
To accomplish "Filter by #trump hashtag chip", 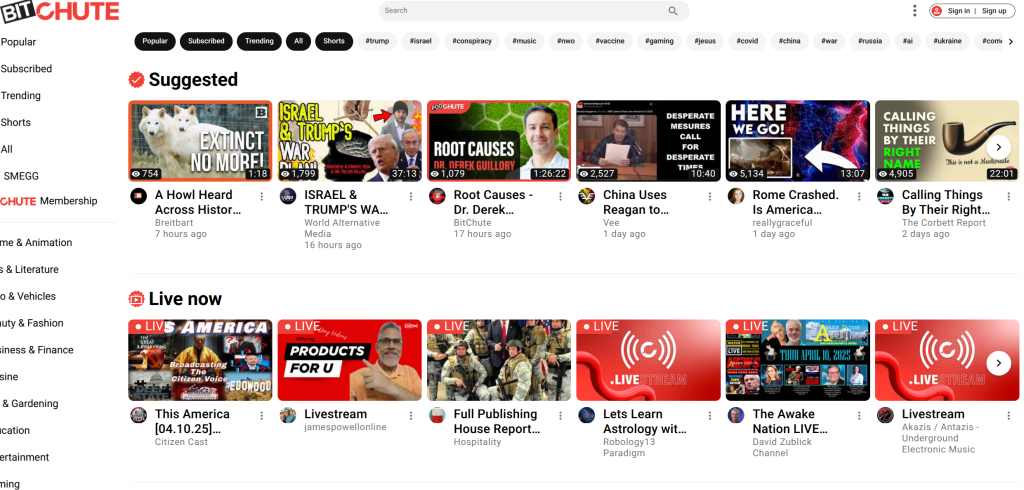I will (x=377, y=41).
